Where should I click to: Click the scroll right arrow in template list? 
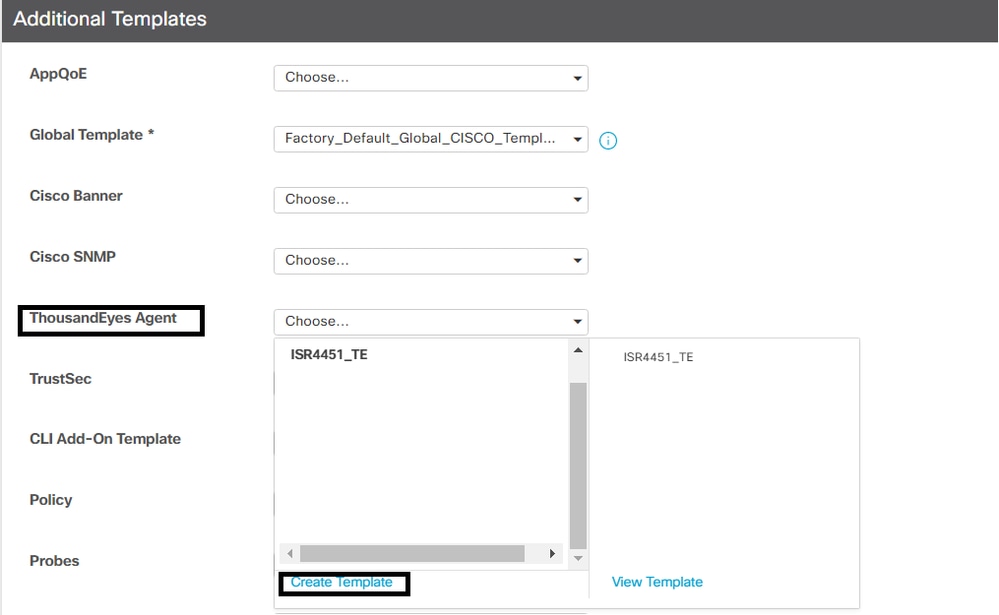coord(552,553)
